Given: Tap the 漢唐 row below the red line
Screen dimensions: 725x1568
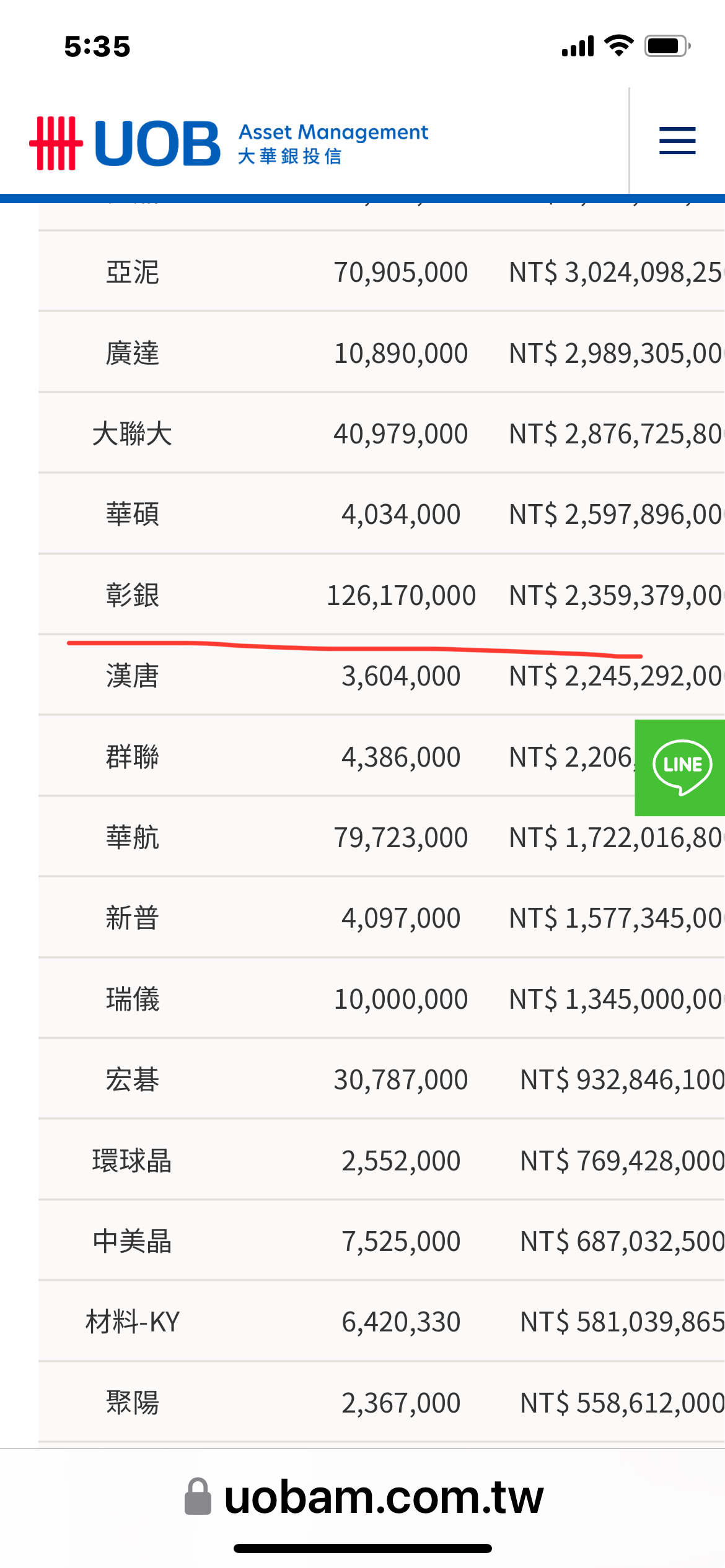Looking at the screenshot, I should point(382,675).
